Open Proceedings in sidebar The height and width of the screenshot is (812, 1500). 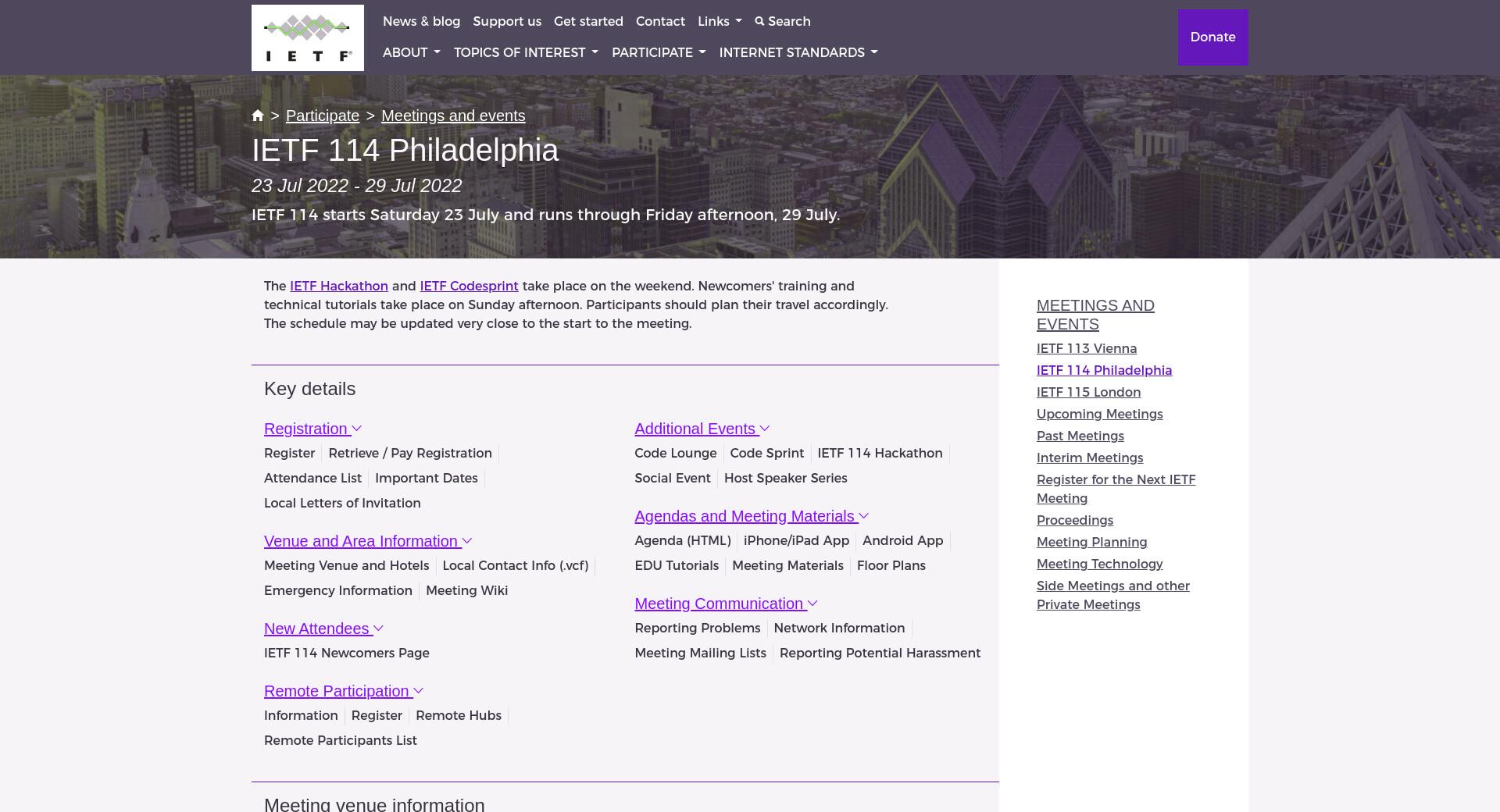1075,520
